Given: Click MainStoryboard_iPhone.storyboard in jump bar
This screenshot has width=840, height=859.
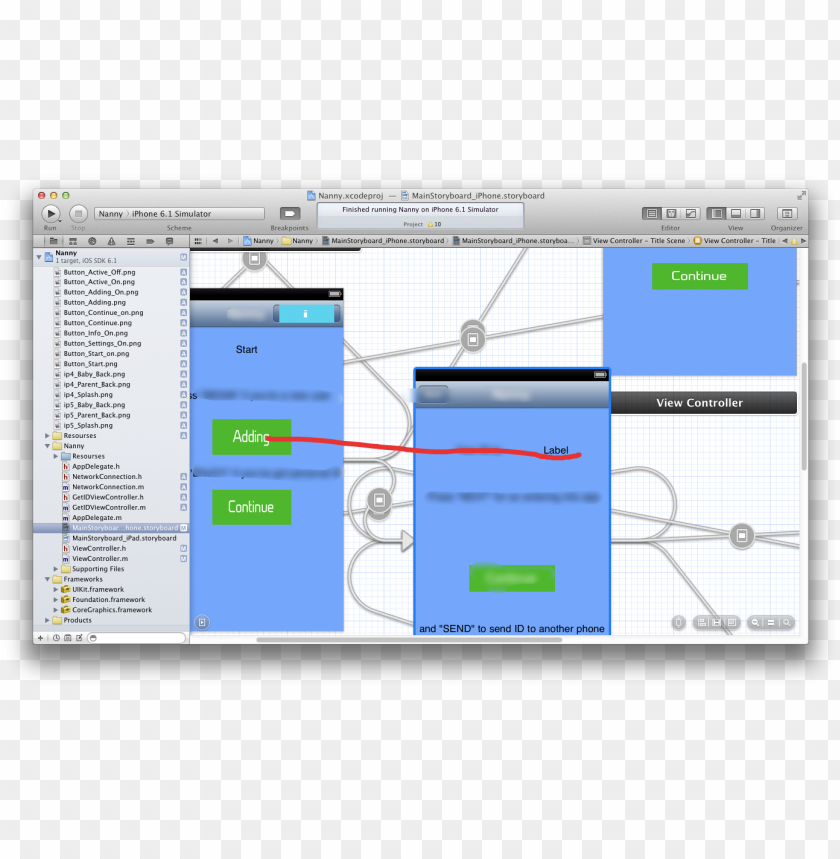Looking at the screenshot, I should pyautogui.click(x=387, y=241).
